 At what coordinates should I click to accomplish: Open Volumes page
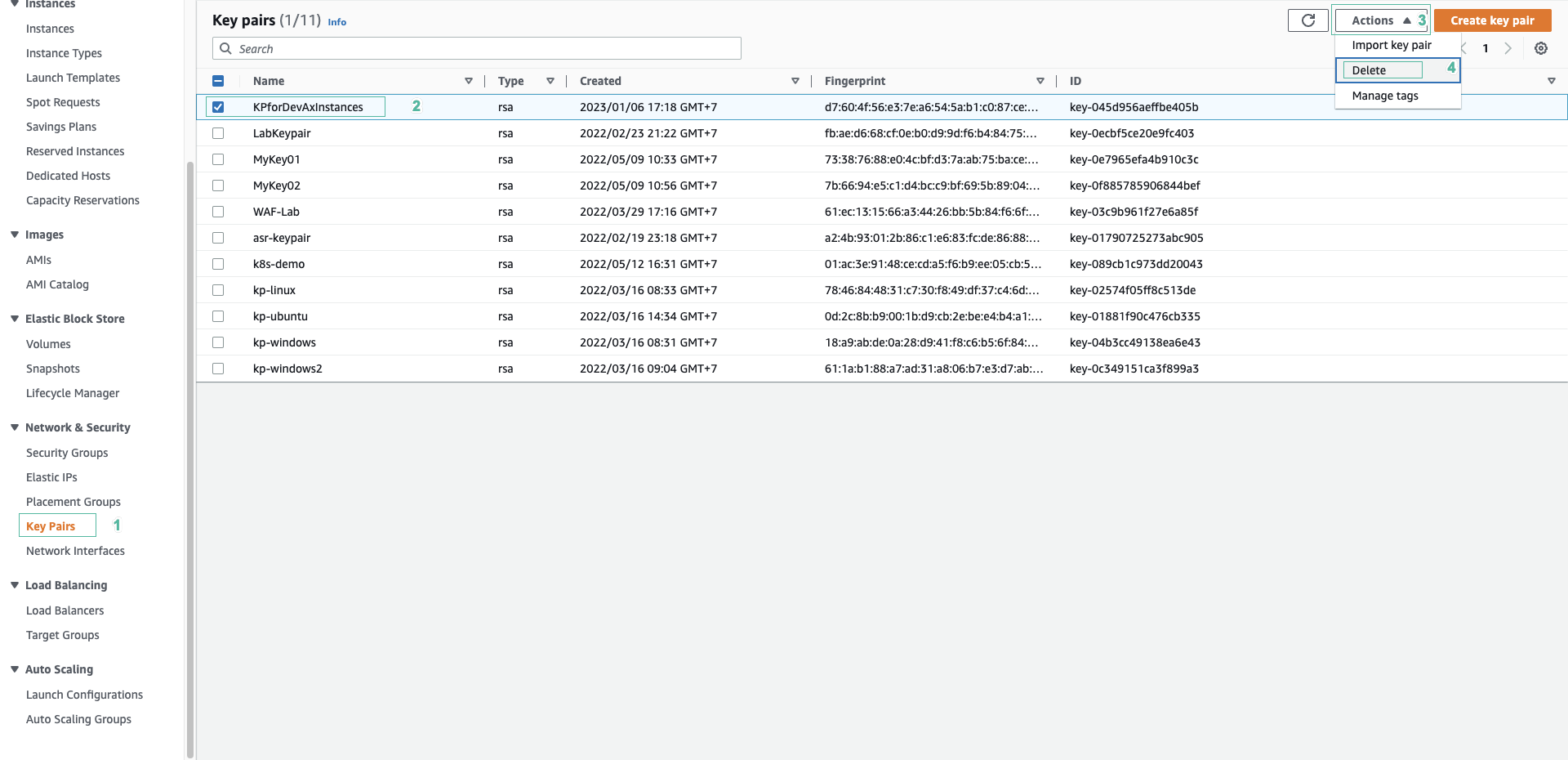(x=48, y=344)
